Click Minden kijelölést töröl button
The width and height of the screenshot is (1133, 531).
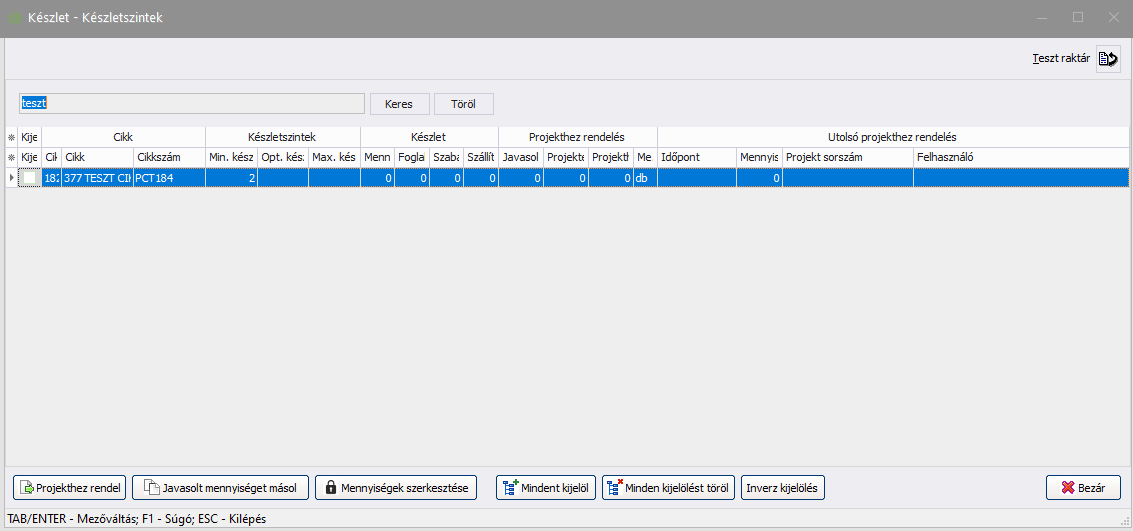pos(669,488)
